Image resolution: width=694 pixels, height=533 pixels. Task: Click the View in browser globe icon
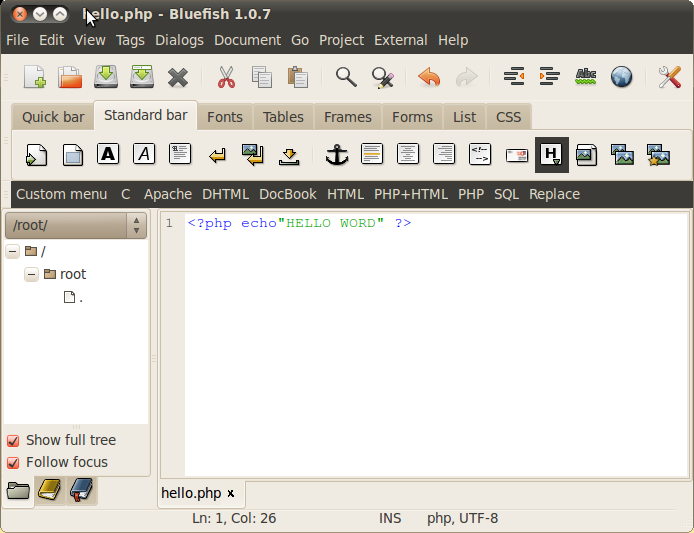[x=621, y=77]
